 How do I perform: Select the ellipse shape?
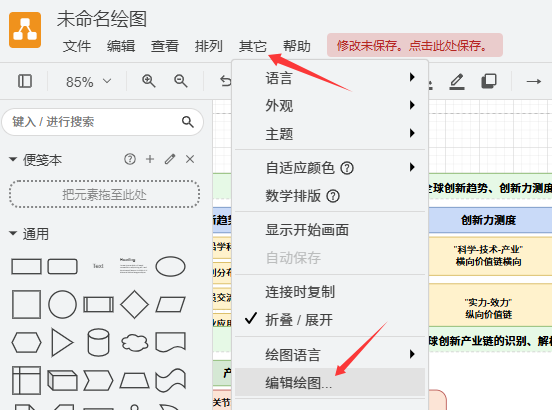[170, 266]
